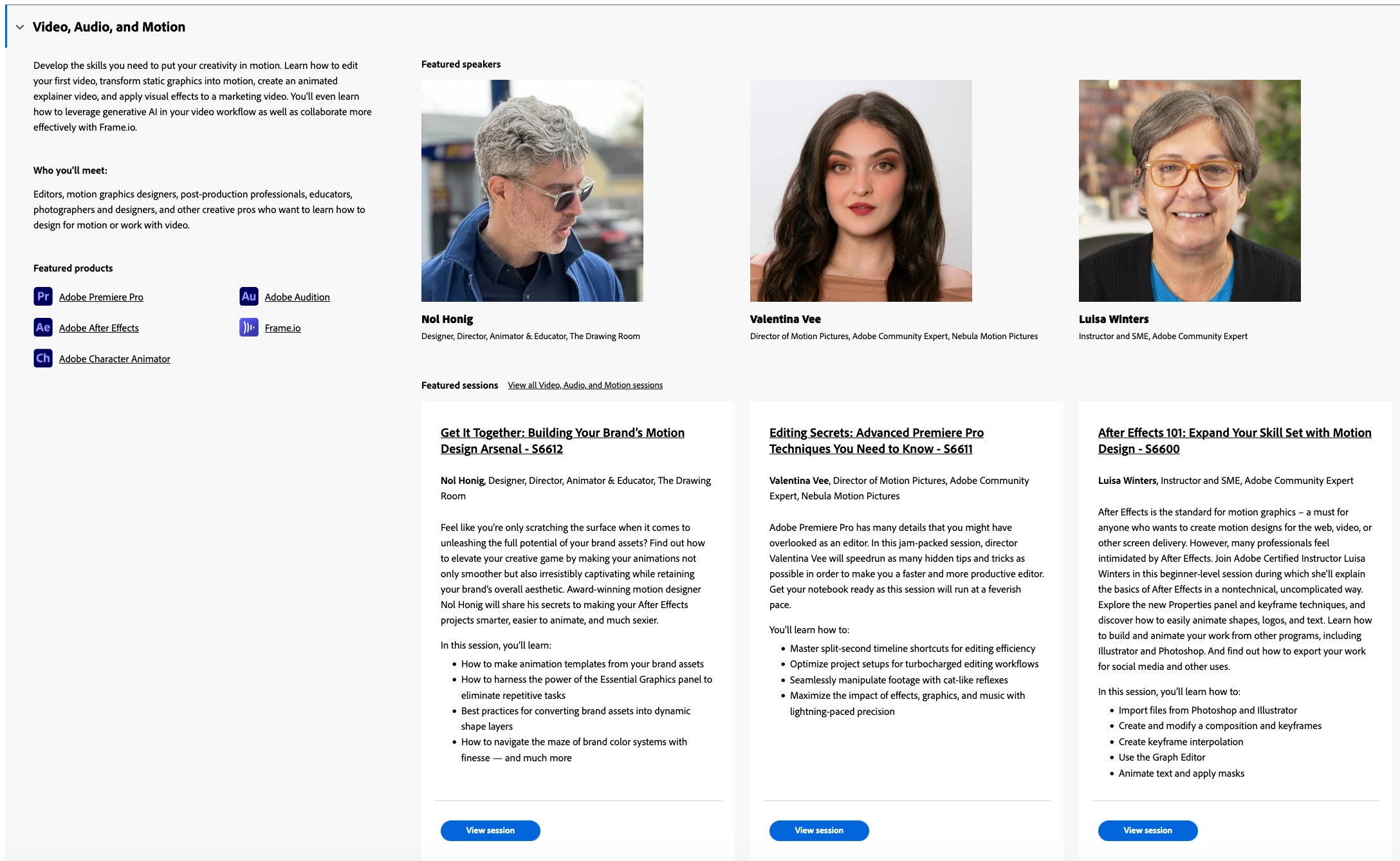Collapse the Video, Audio, and Motion section
The image size is (1400, 861).
[20, 27]
